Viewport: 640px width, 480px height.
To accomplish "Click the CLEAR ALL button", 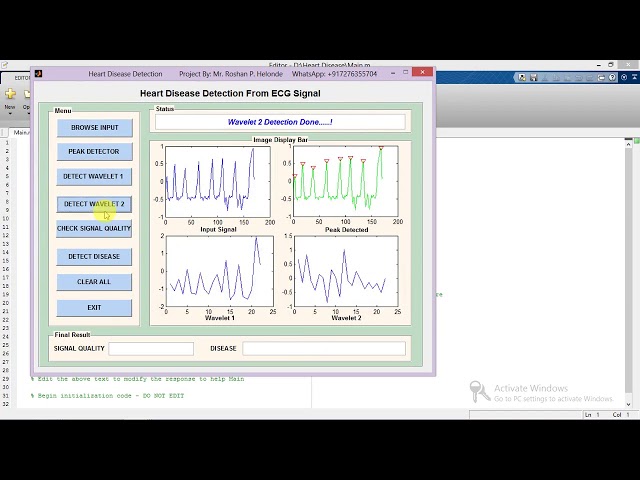I will click(94, 282).
